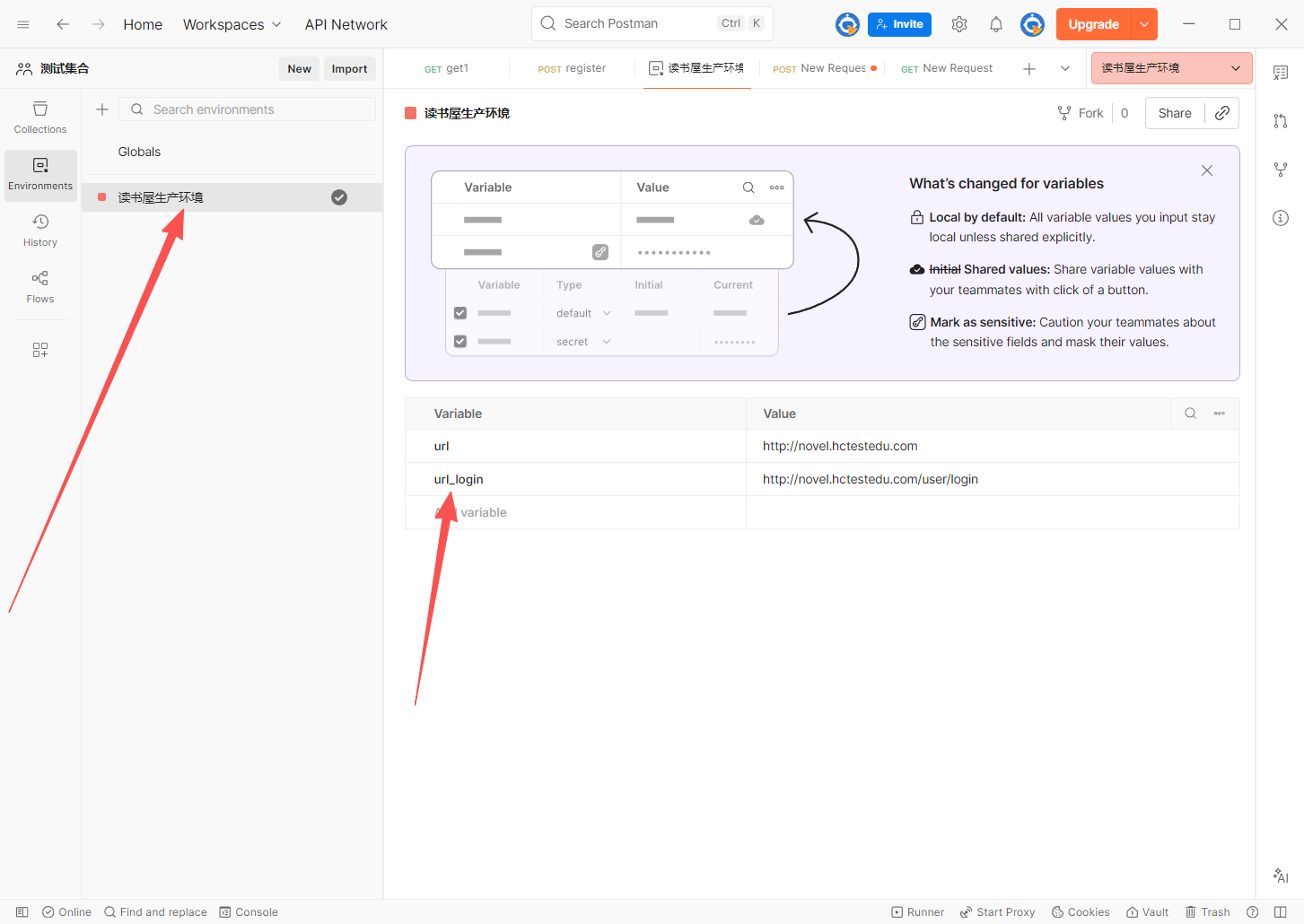The width and height of the screenshot is (1304, 924).
Task: Switch to the 读书屋生产环境 tab
Action: (x=697, y=68)
